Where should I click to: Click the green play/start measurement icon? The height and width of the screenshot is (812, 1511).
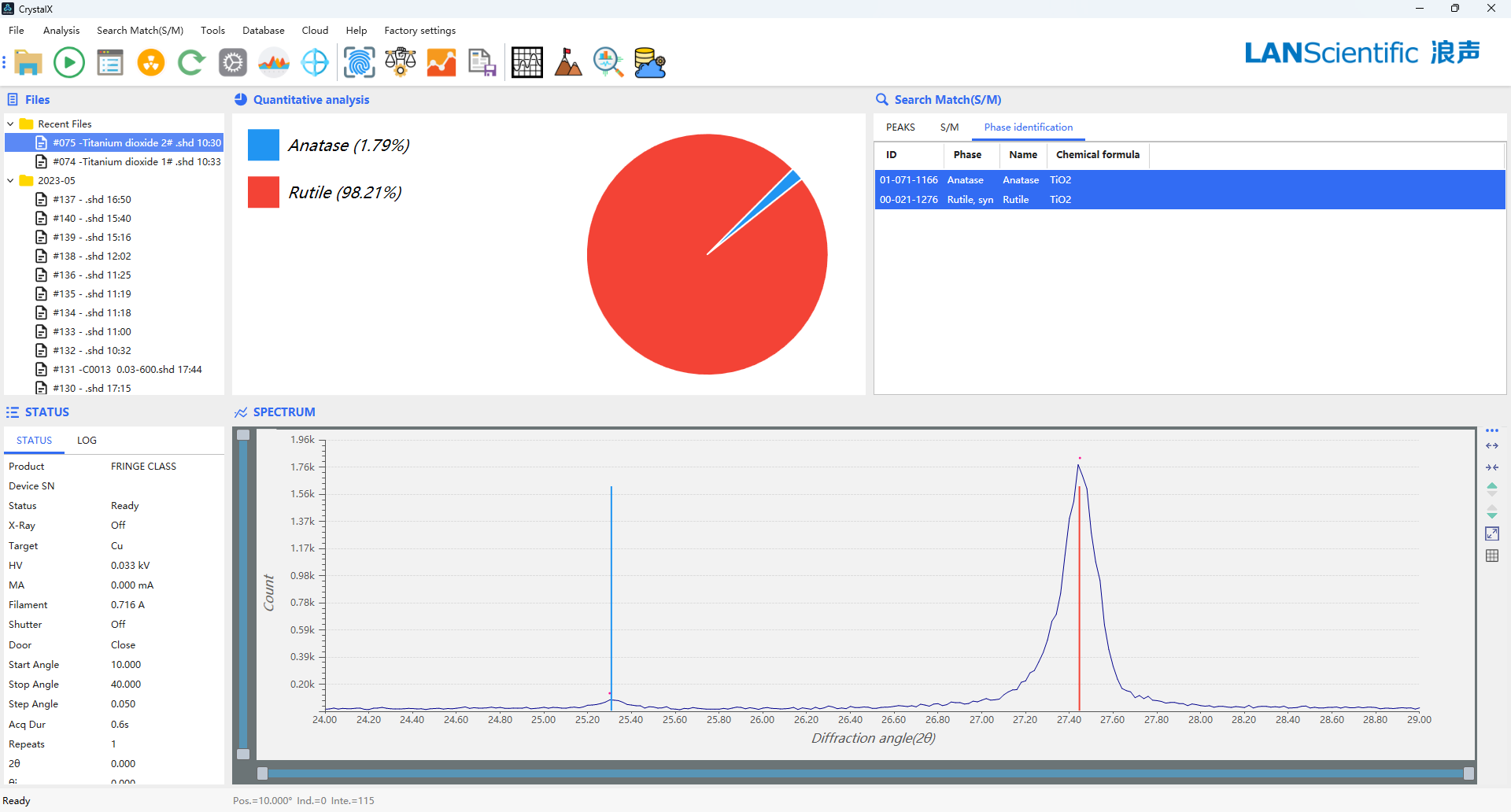coord(69,62)
